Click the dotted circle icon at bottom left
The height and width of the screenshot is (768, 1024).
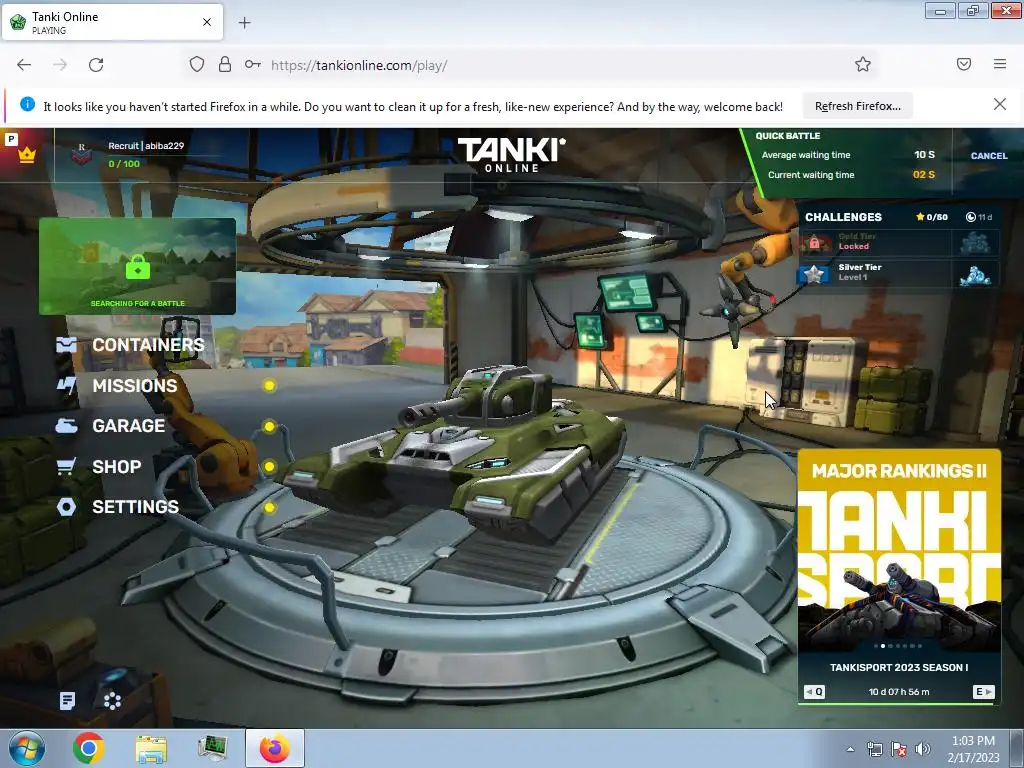point(112,701)
